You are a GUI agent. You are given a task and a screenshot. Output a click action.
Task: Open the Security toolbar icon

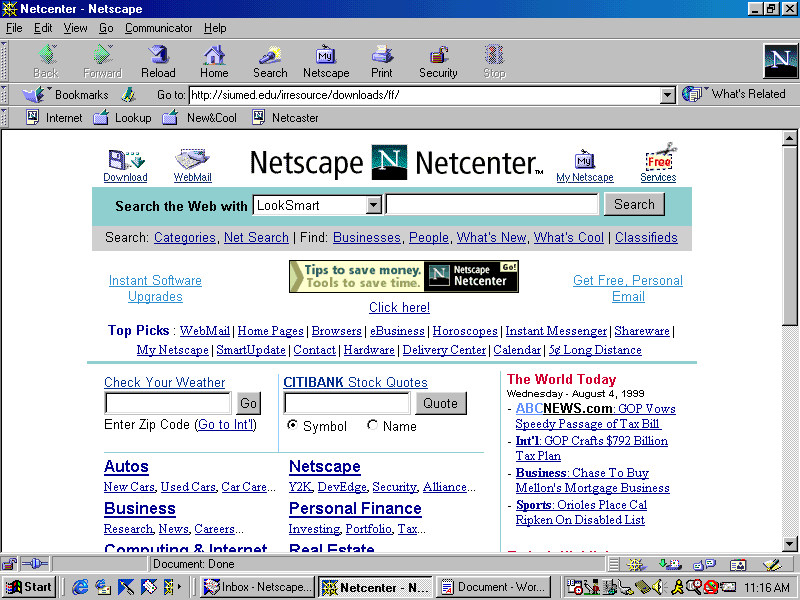point(438,61)
